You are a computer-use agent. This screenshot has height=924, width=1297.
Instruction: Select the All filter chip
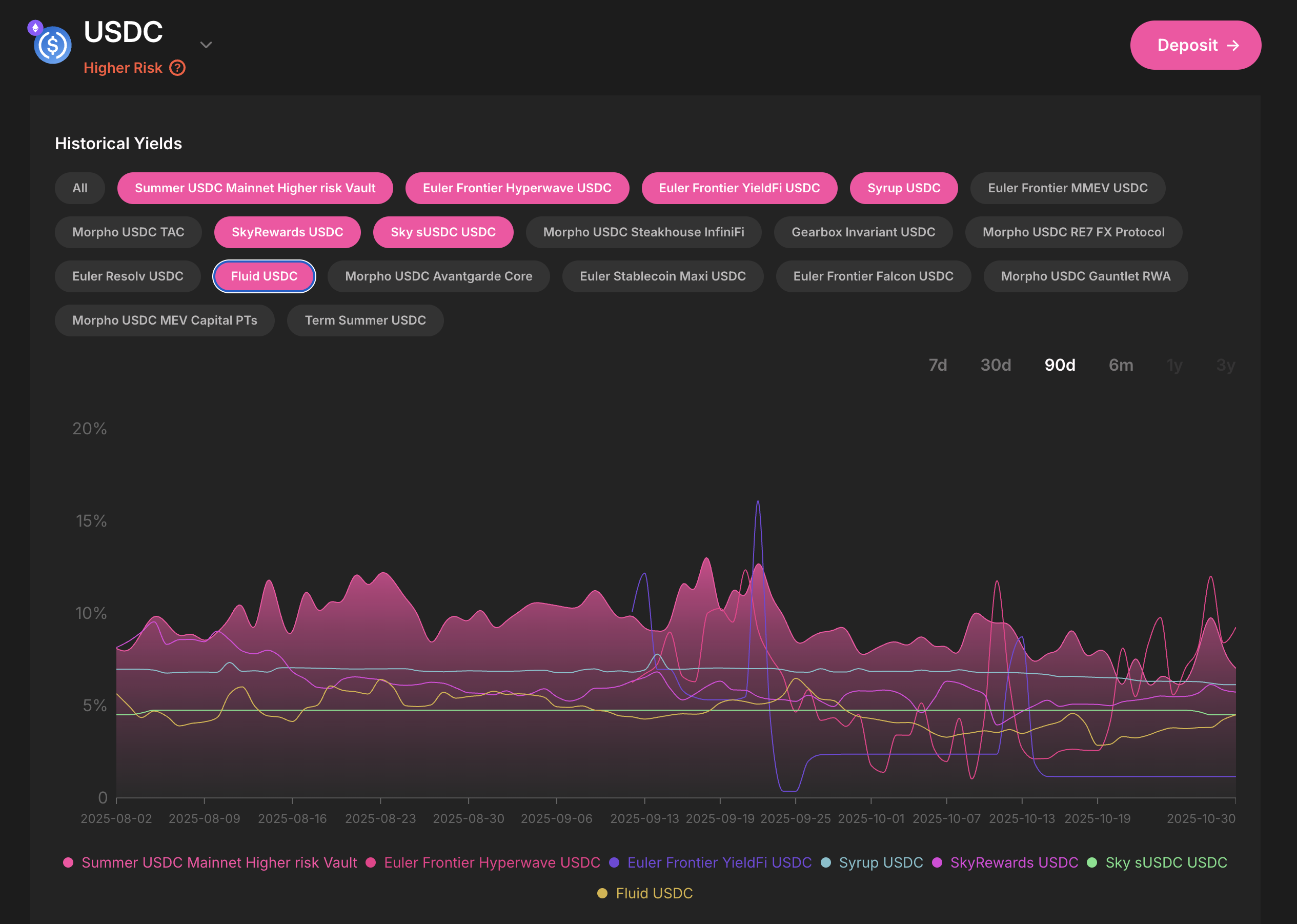tap(79, 188)
